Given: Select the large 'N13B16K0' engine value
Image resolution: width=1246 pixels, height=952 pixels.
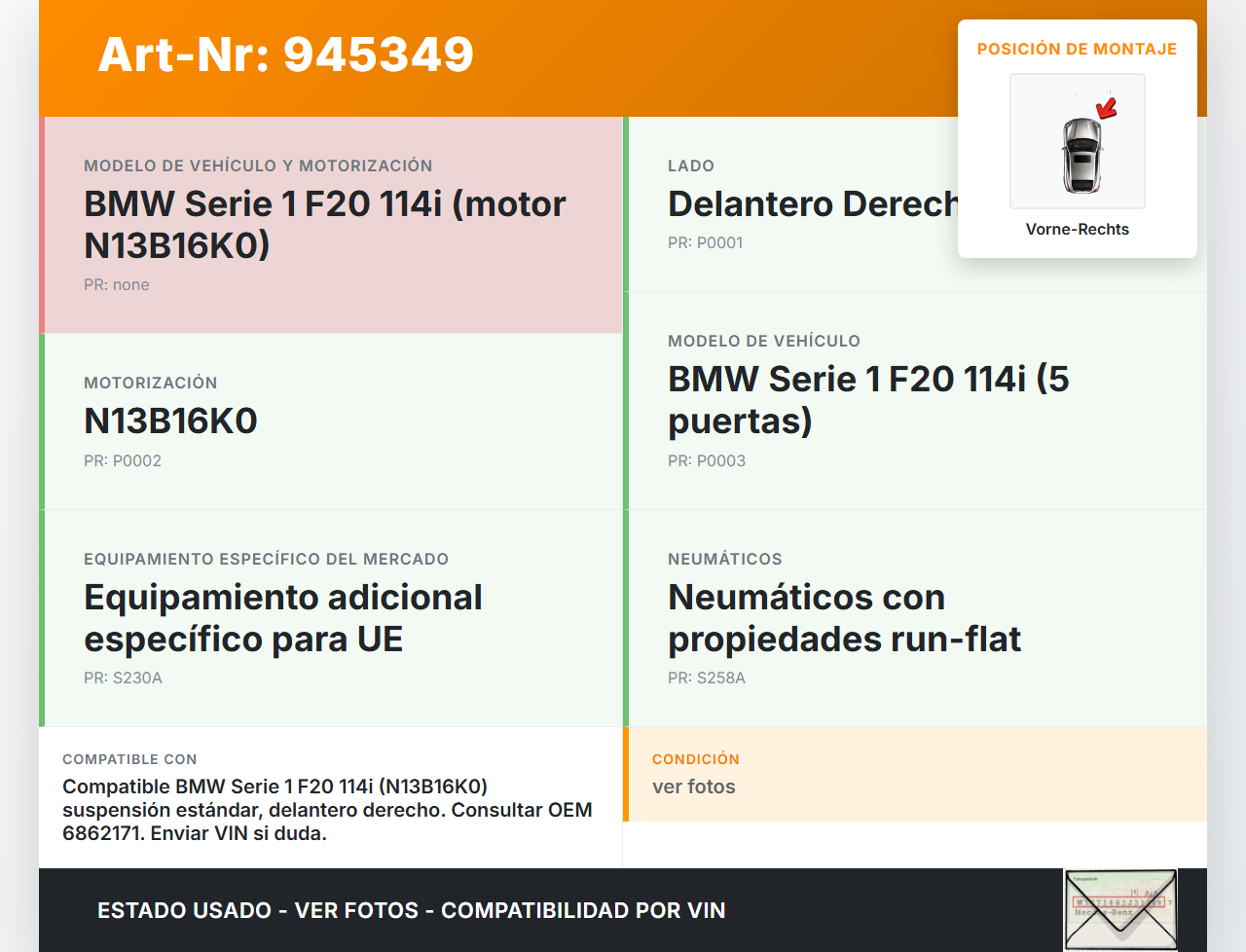Looking at the screenshot, I should click(170, 421).
